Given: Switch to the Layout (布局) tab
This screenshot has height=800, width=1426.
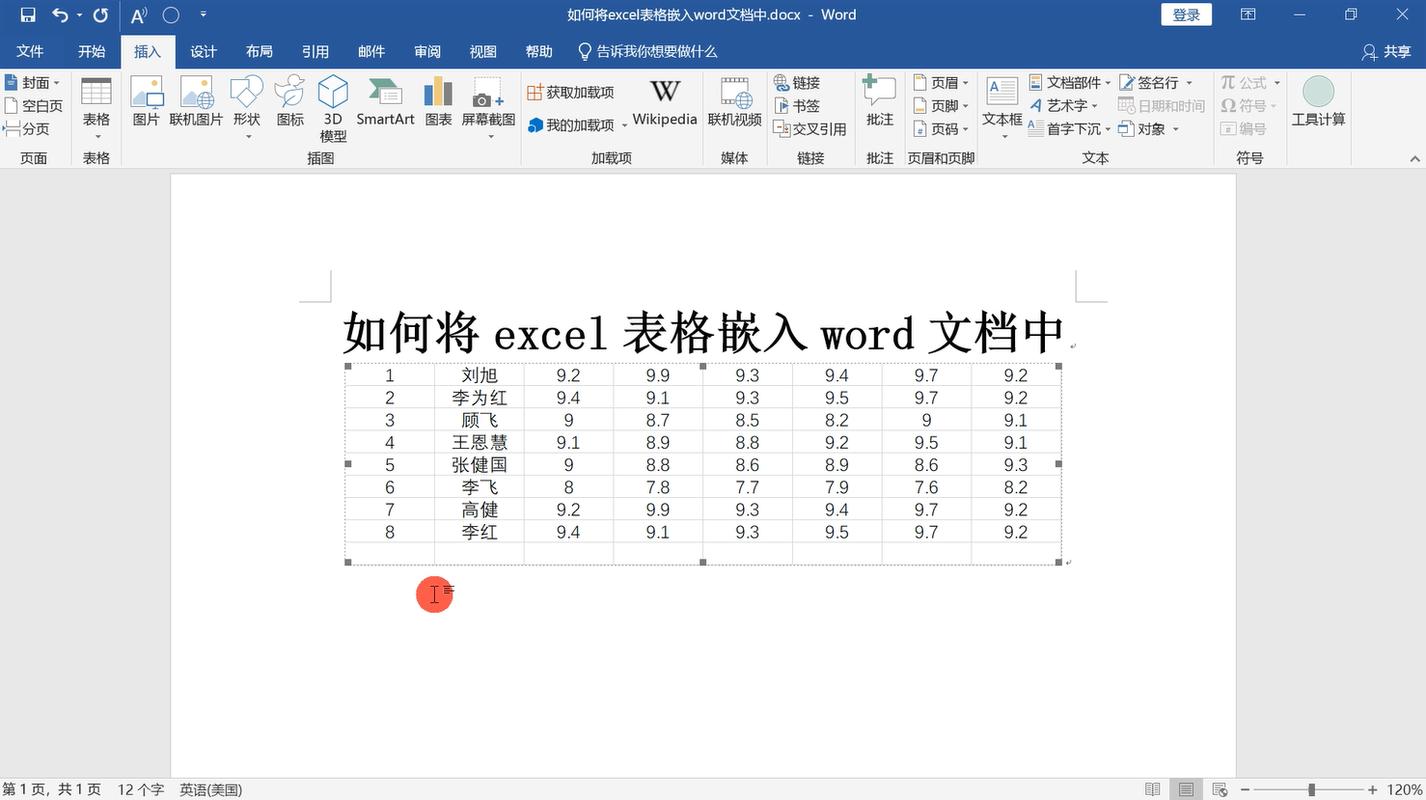Looking at the screenshot, I should 259,51.
